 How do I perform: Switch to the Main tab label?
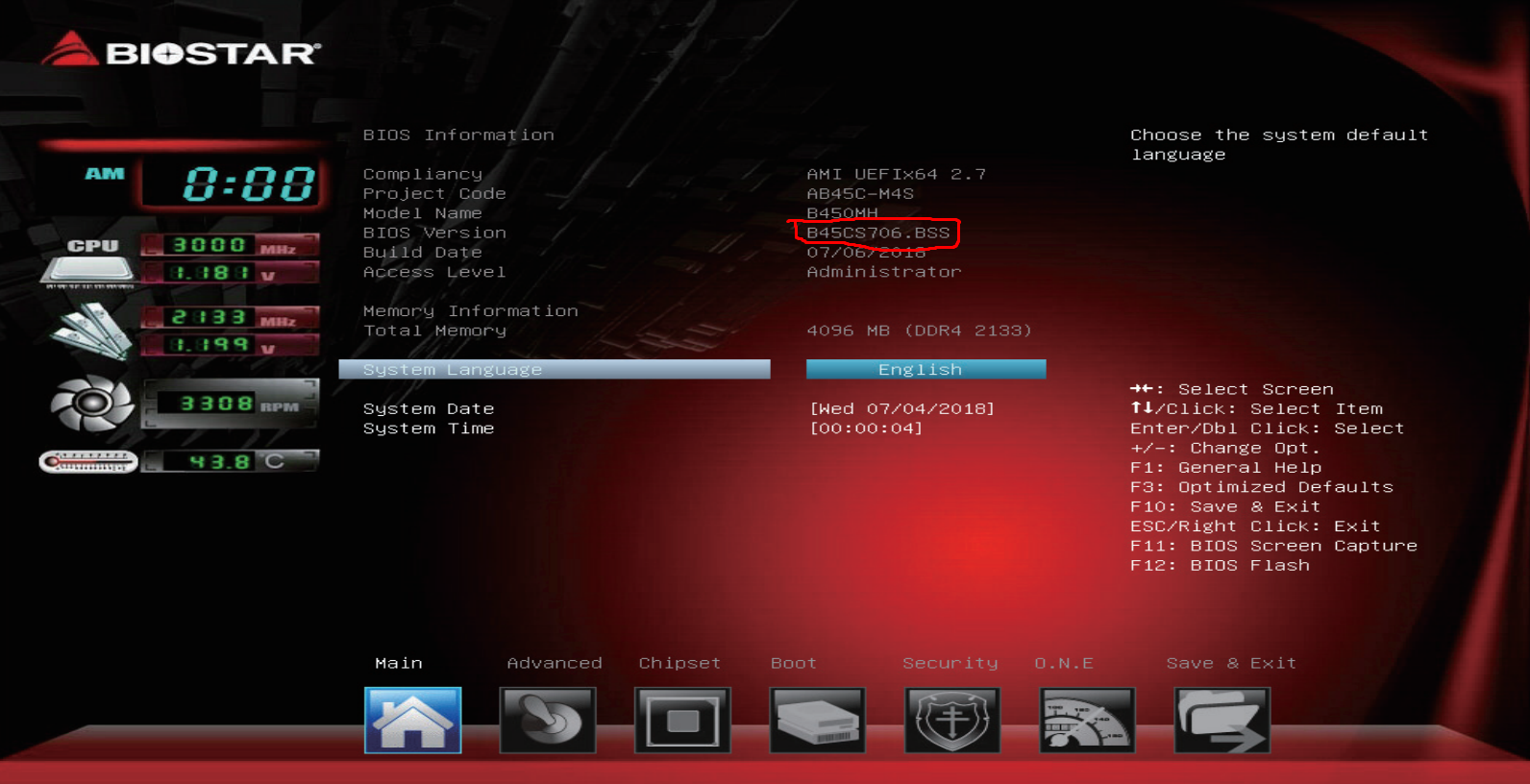399,663
